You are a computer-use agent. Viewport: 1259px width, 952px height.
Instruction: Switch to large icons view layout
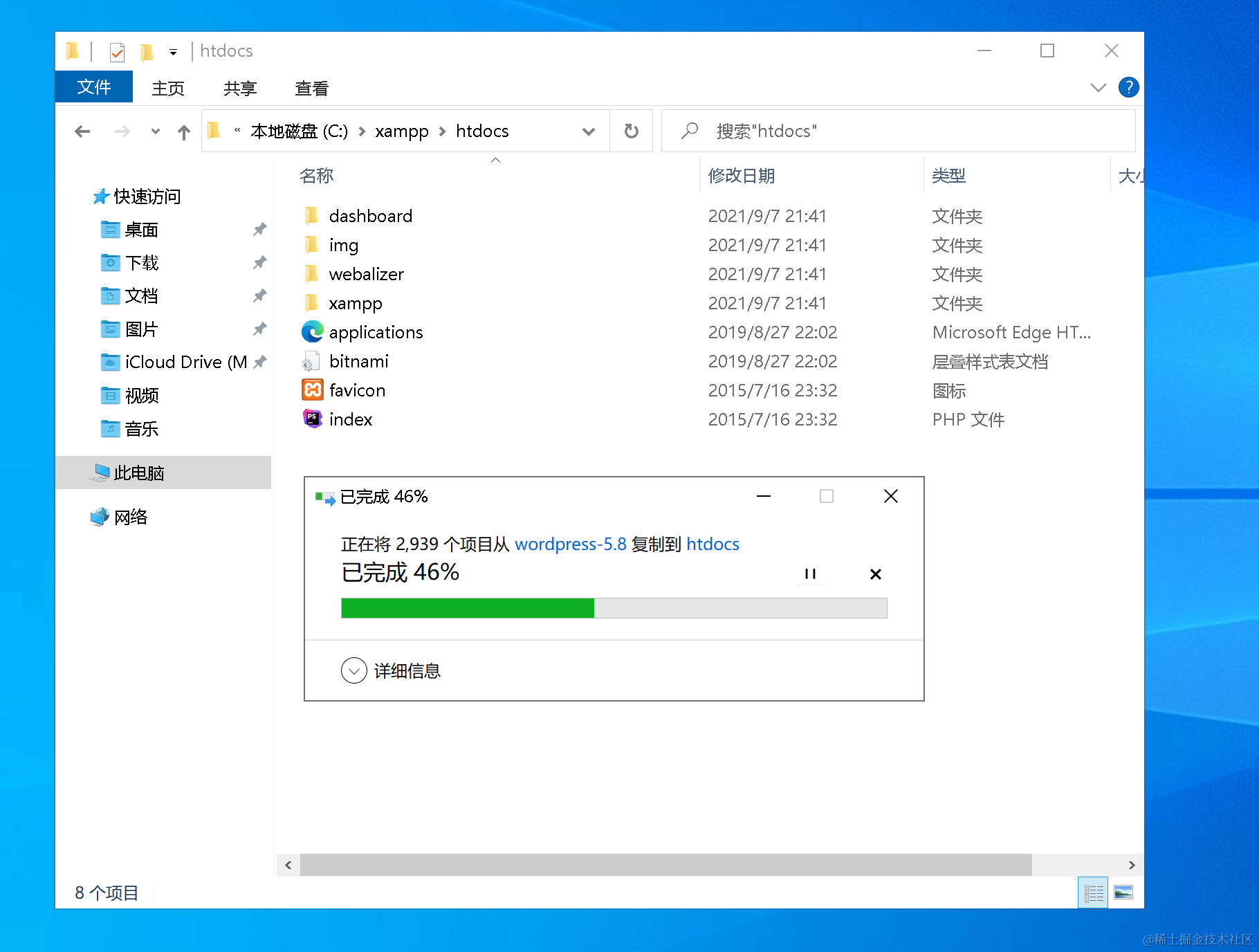click(1123, 893)
